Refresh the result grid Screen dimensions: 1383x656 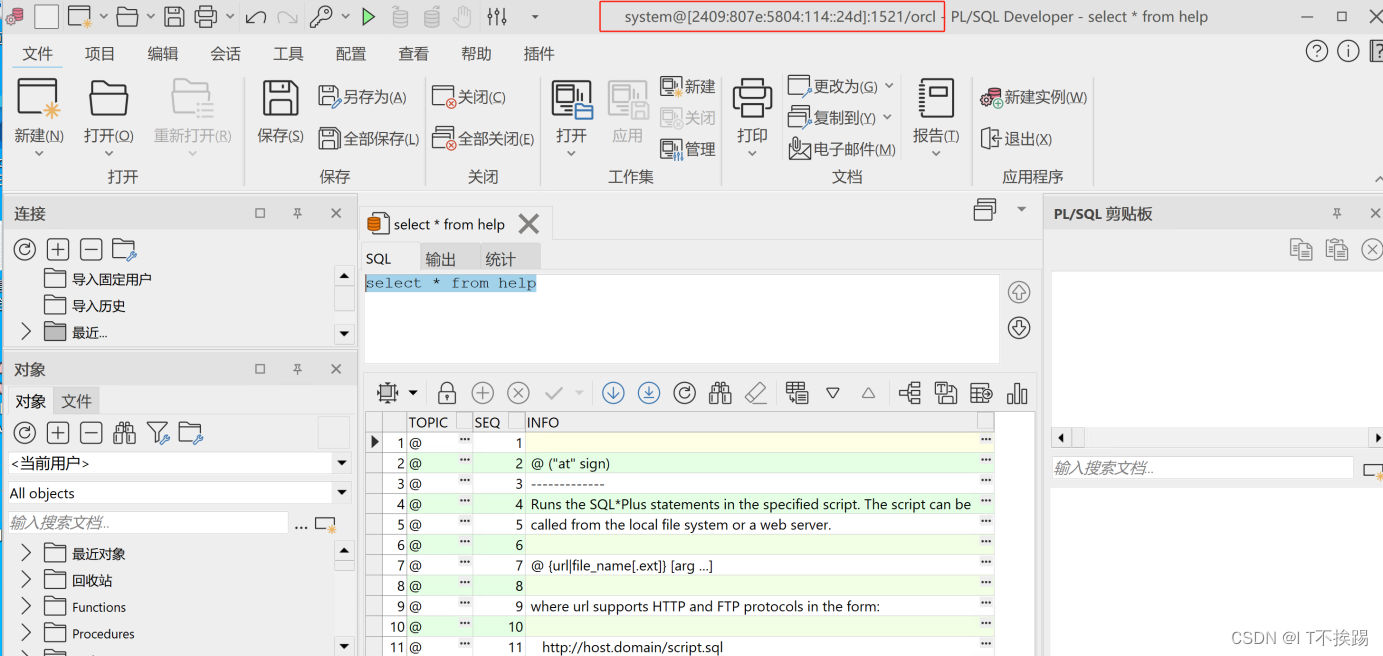(x=684, y=392)
